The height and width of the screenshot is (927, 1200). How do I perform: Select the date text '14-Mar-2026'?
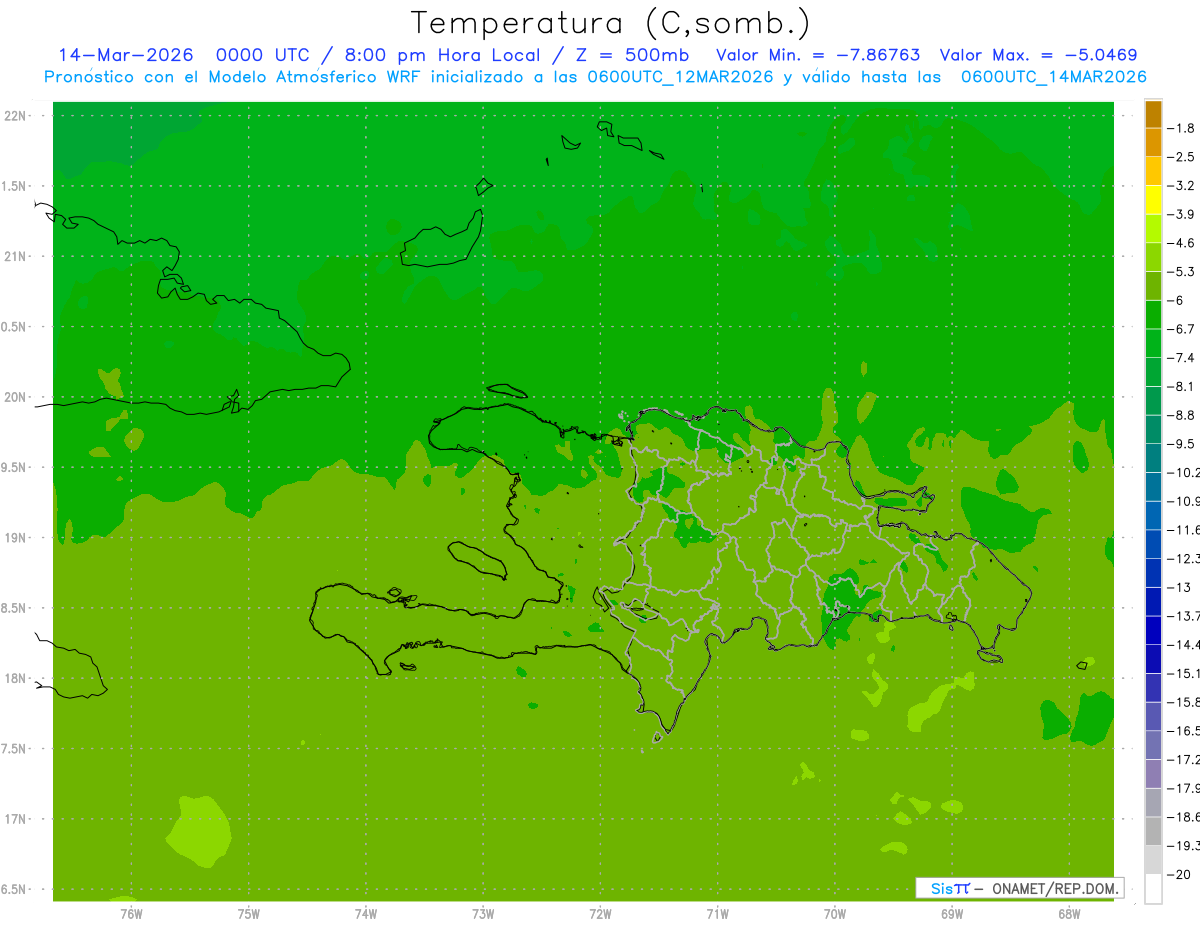click(x=125, y=55)
